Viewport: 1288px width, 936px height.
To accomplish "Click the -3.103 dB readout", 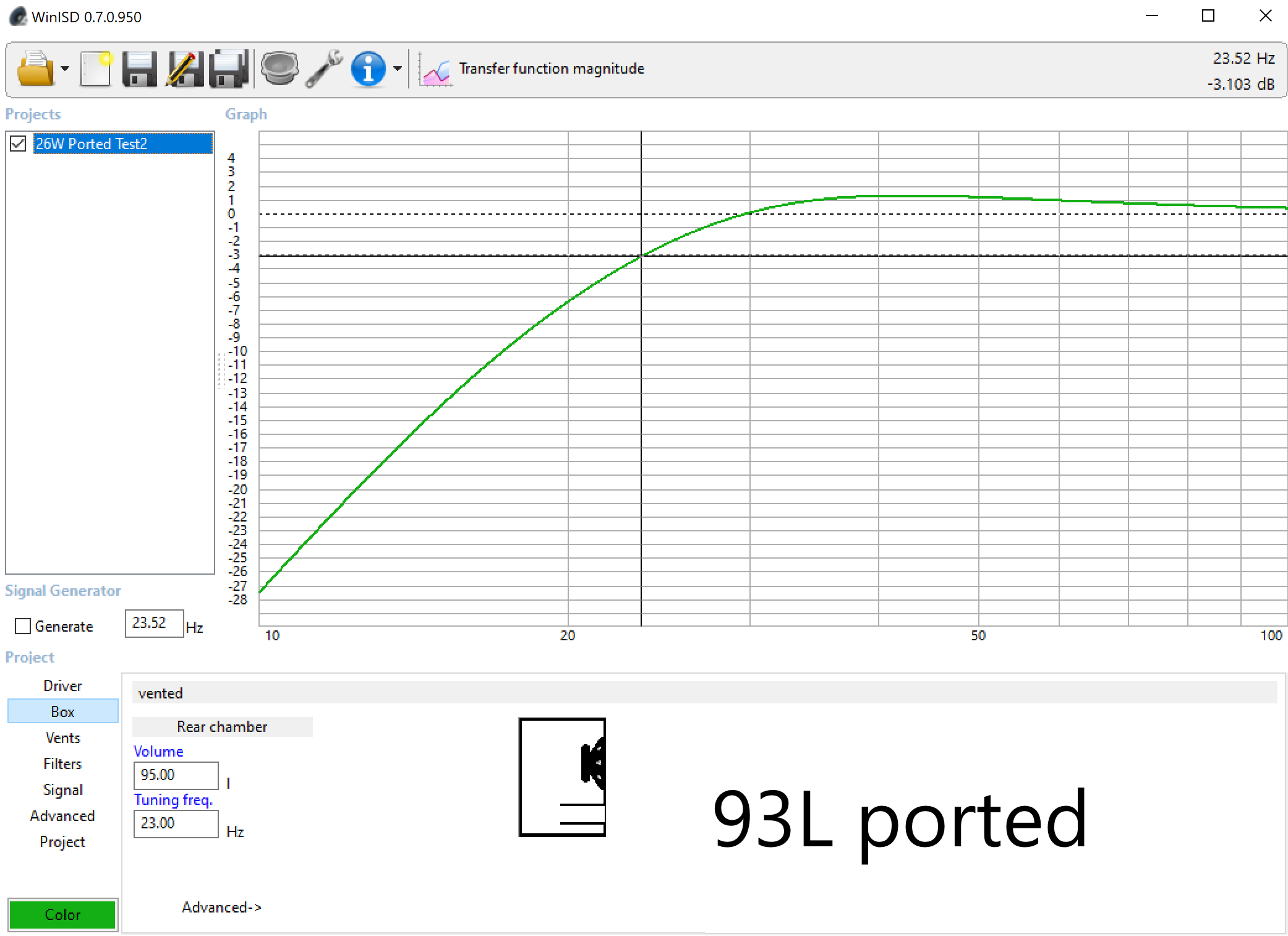I will [1240, 84].
